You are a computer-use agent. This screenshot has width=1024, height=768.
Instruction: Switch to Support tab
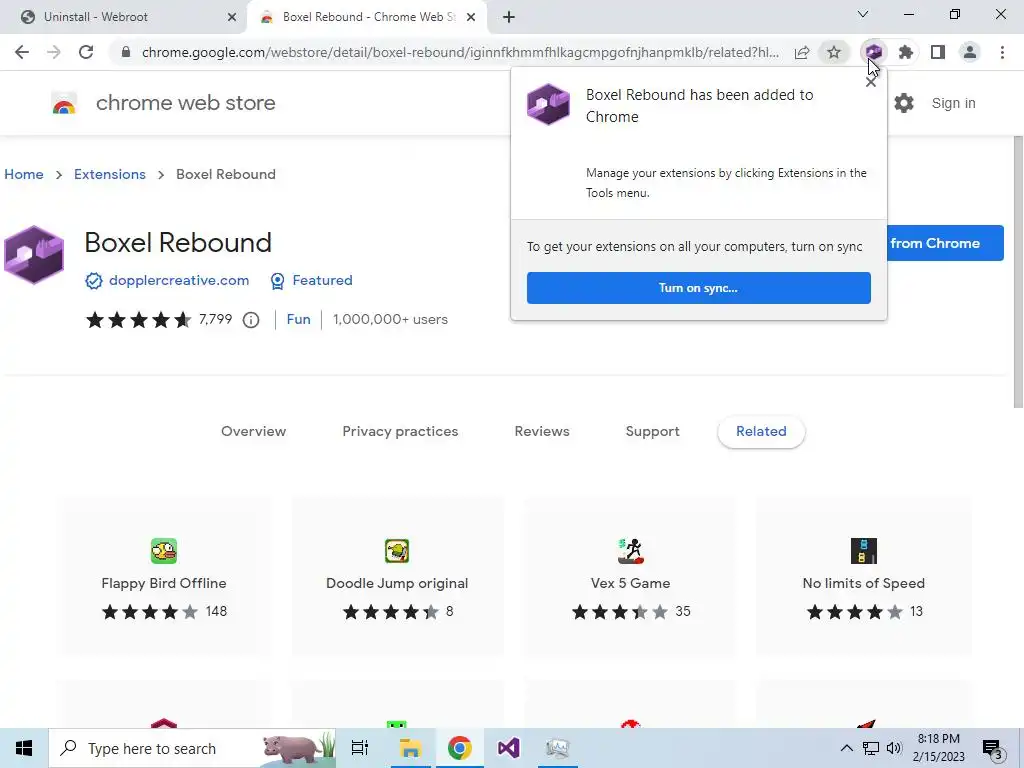[652, 431]
